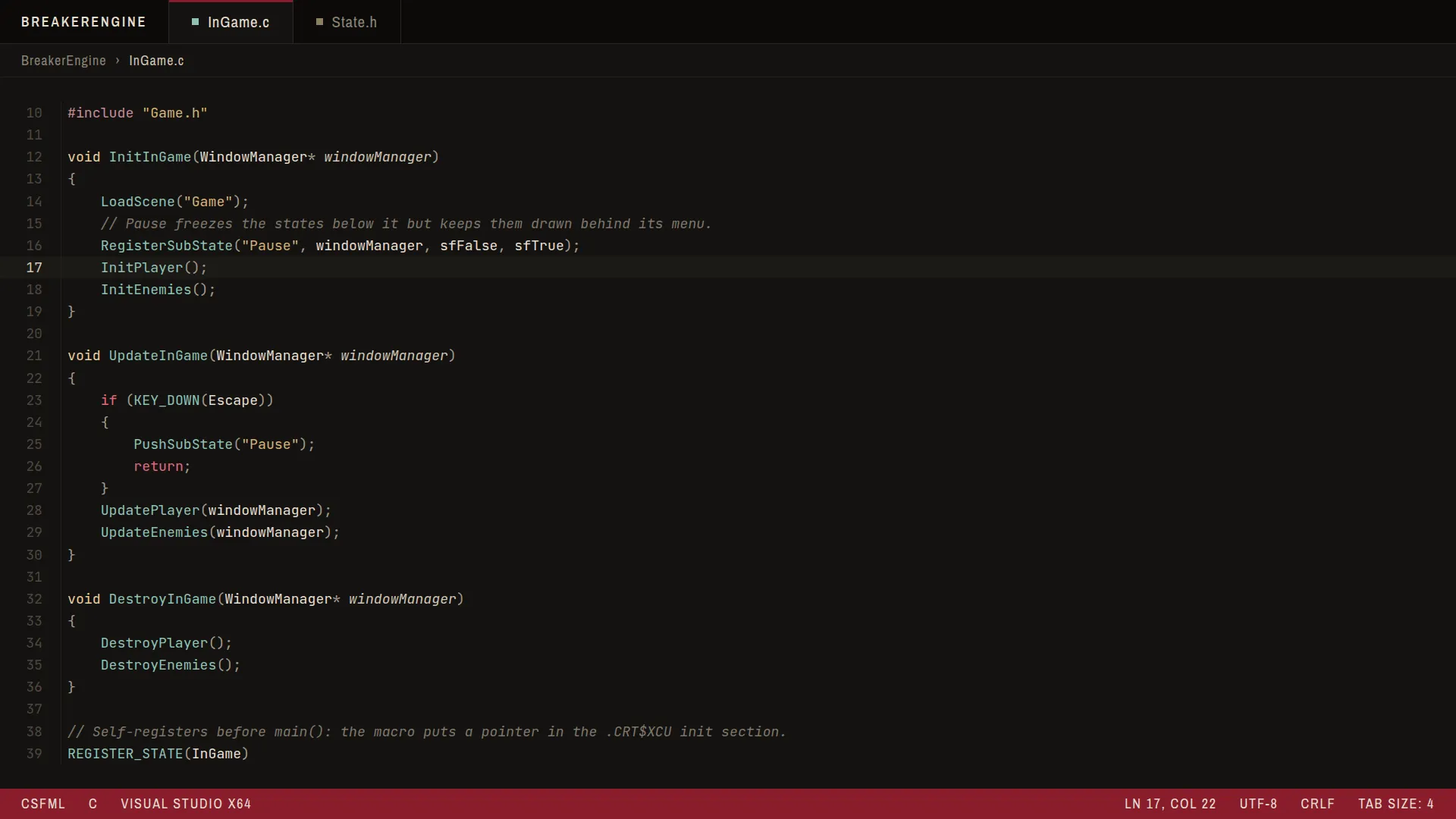Viewport: 1456px width, 819px height.
Task: Click the InGame.c breadcrumb item
Action: 156,61
